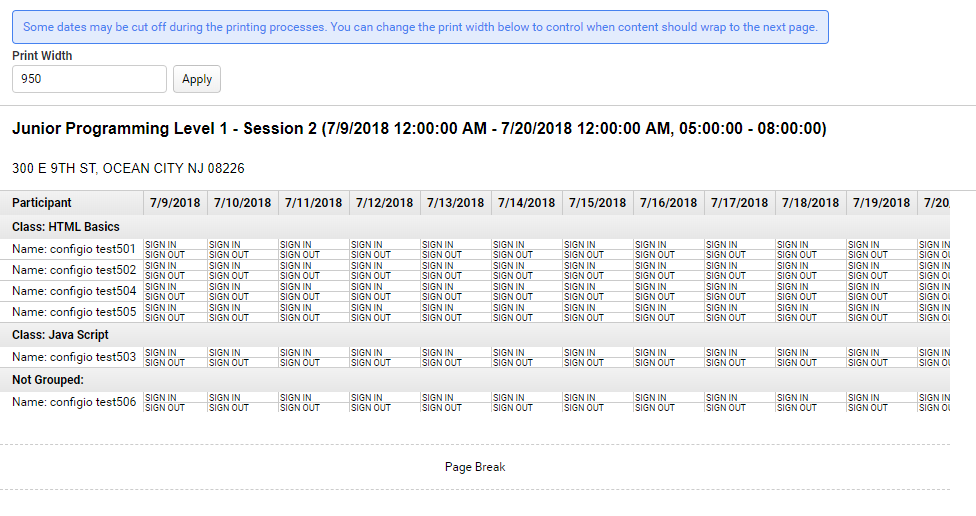Select the 7/13/2018 date column header
Viewport: 976px width, 516px height.
click(456, 203)
